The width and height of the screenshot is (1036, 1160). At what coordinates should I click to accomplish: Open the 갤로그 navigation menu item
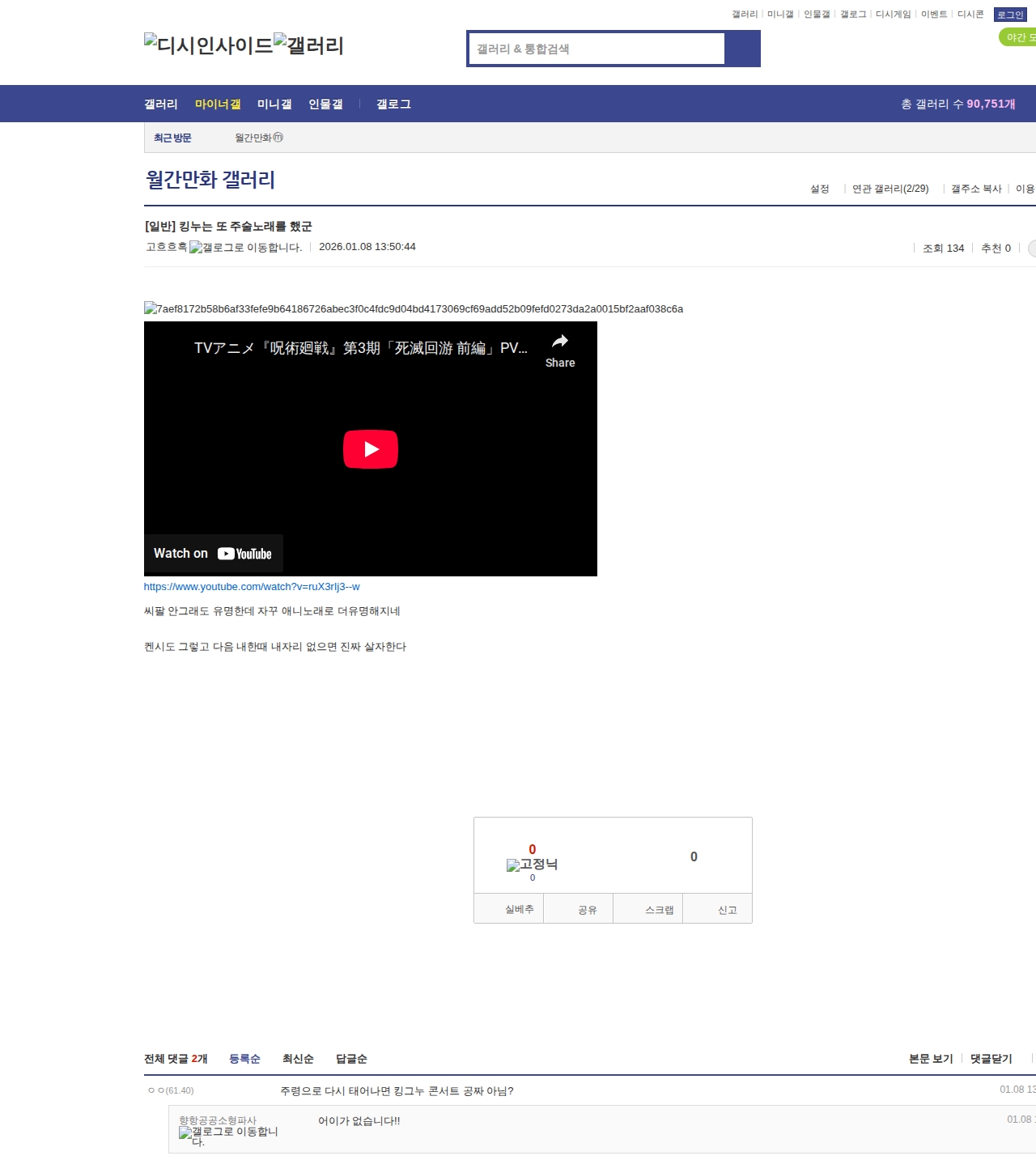tap(393, 104)
